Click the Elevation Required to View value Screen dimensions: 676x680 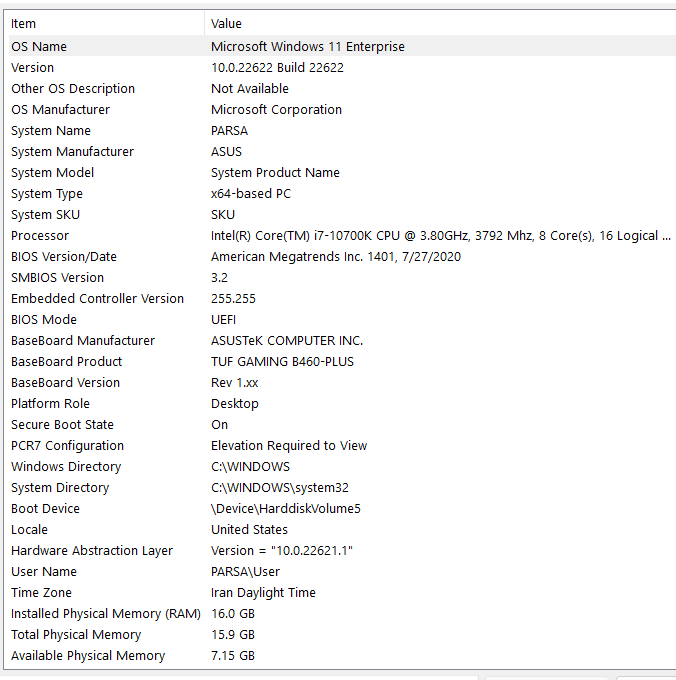289,446
